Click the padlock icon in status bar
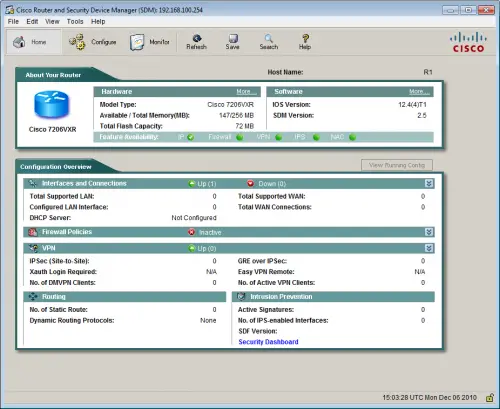The image size is (500, 409). 490,397
